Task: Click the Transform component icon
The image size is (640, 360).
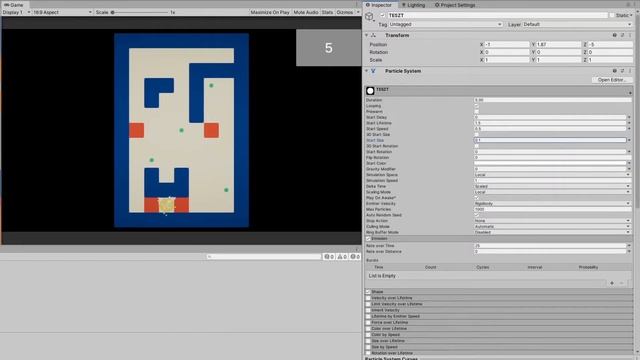Action: 373,36
